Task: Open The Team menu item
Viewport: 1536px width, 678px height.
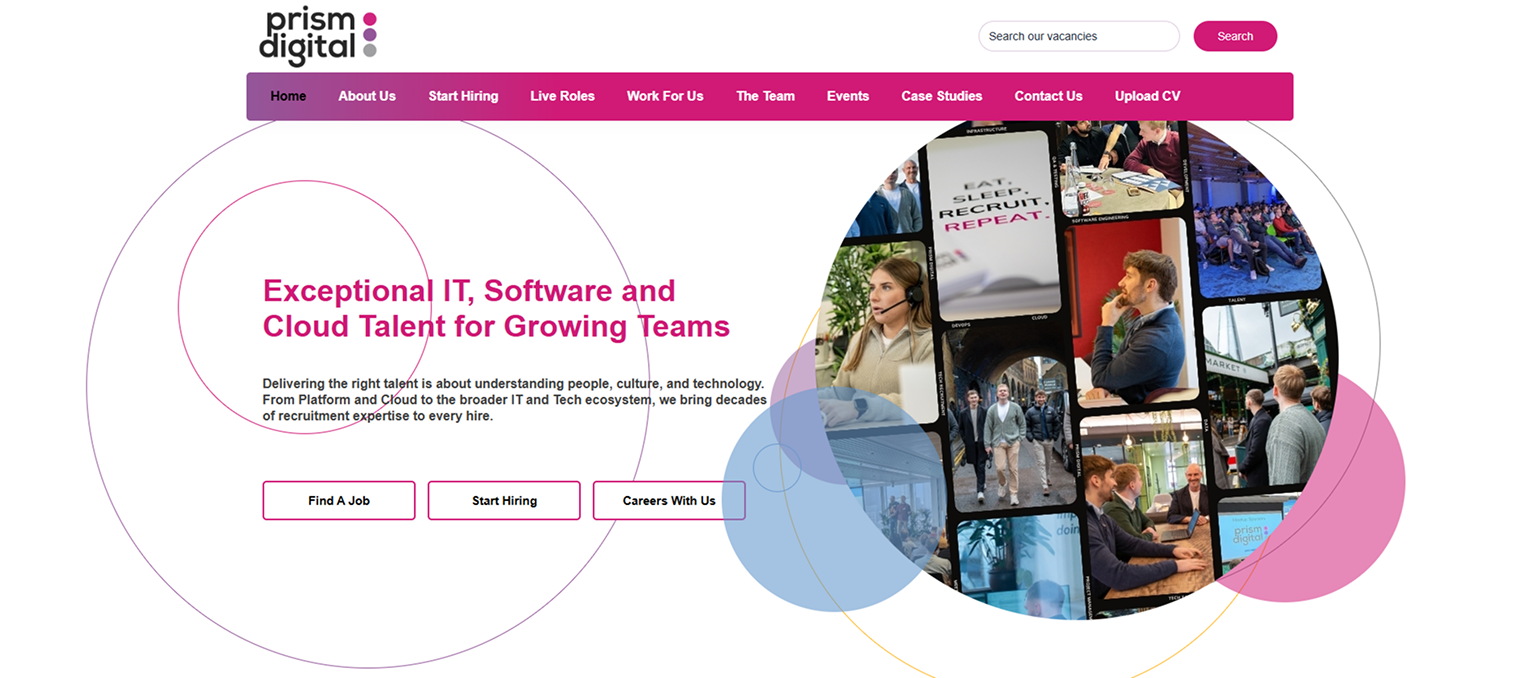Action: coord(765,96)
